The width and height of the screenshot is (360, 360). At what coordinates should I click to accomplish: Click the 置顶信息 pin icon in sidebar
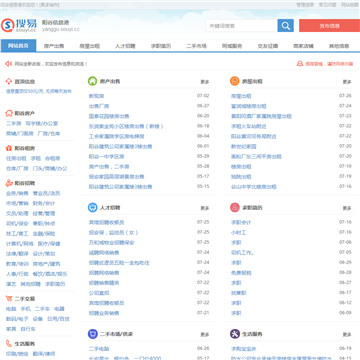[9, 81]
